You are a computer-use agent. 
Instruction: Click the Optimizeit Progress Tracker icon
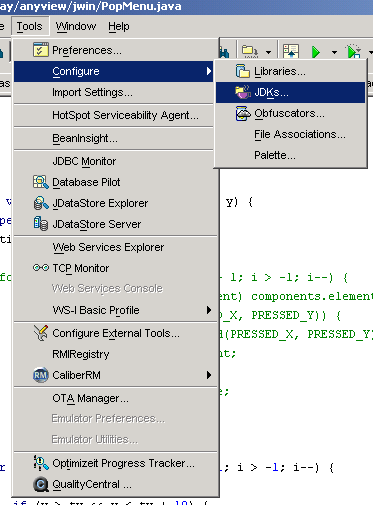point(41,463)
